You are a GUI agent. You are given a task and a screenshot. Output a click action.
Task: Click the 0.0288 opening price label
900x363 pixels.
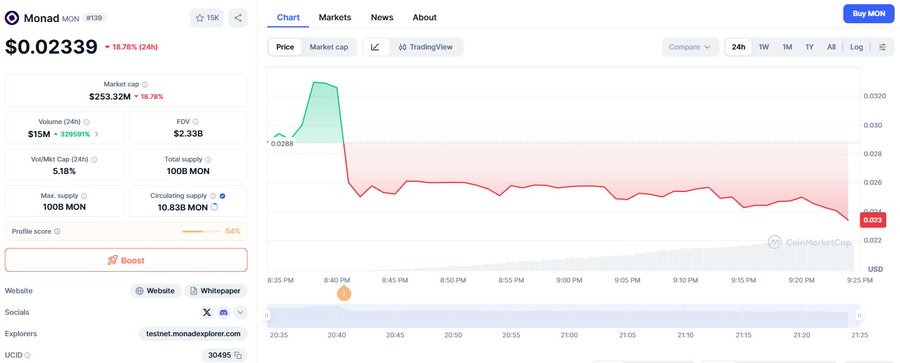(281, 144)
